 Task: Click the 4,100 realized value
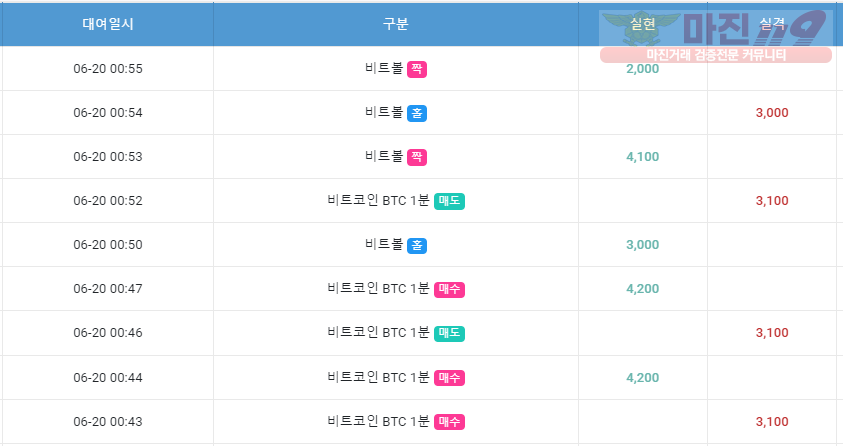click(642, 157)
